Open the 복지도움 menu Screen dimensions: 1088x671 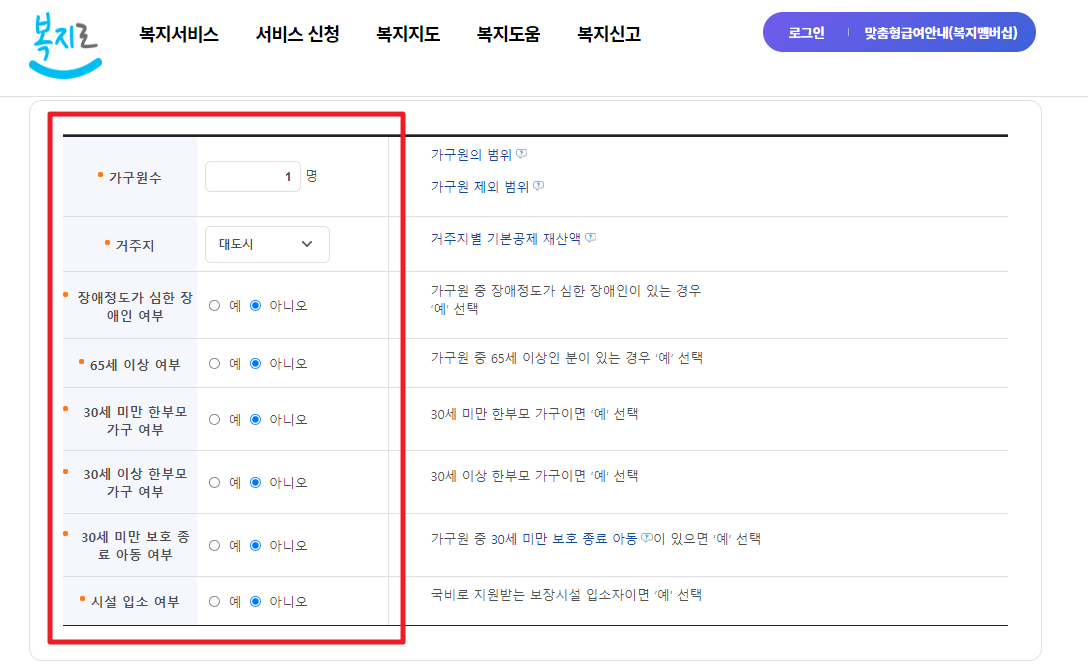click(x=509, y=34)
